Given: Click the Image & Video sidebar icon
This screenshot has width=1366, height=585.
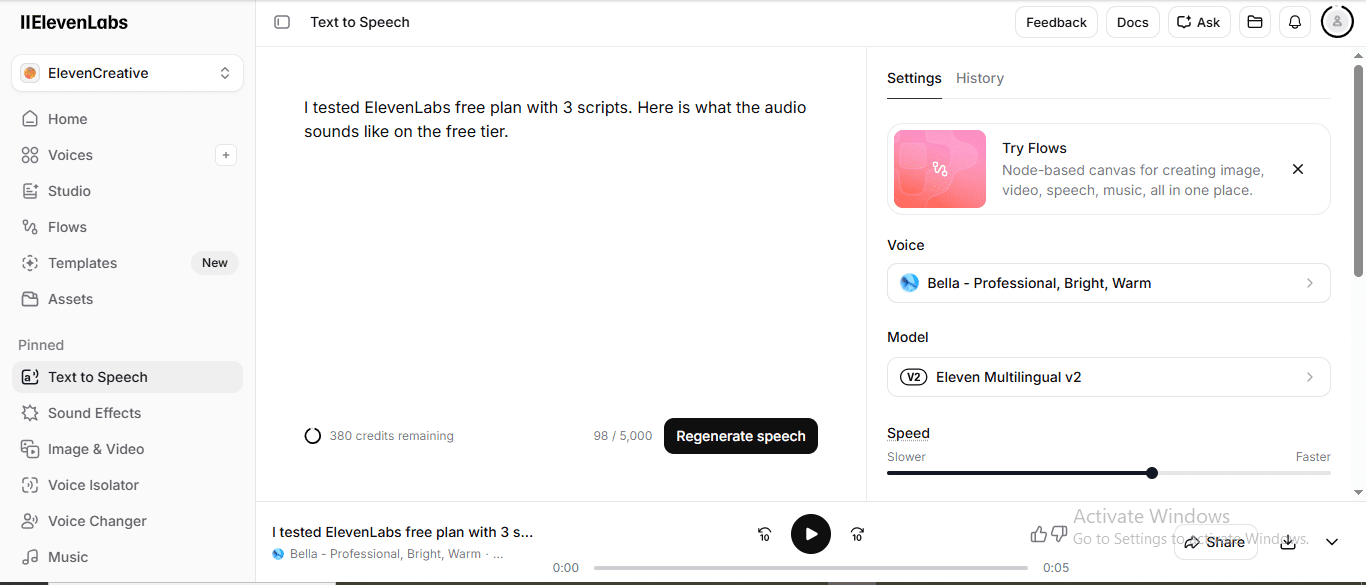Looking at the screenshot, I should point(30,449).
